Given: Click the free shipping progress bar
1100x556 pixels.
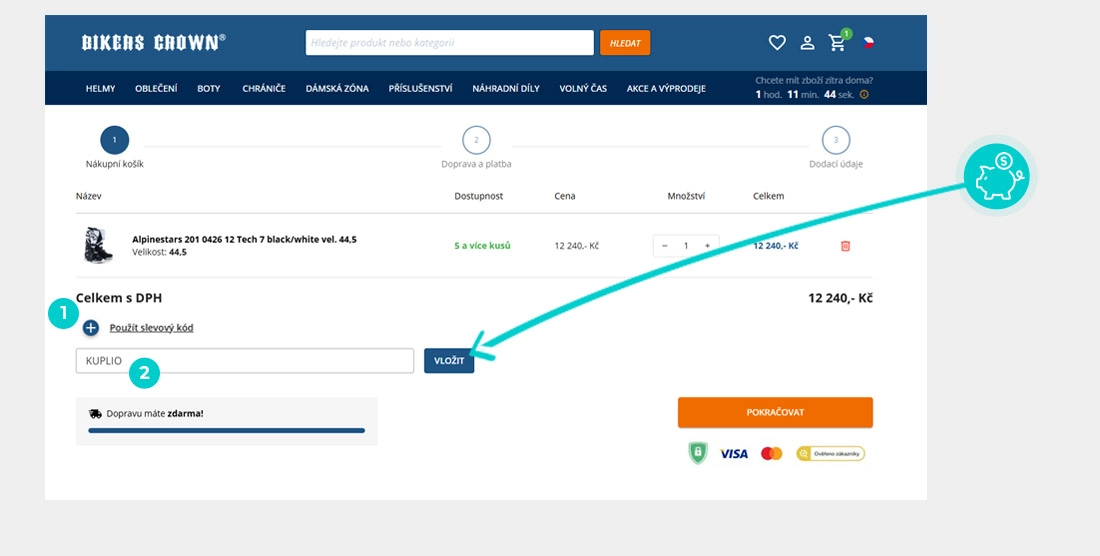Looking at the screenshot, I should pos(227,430).
